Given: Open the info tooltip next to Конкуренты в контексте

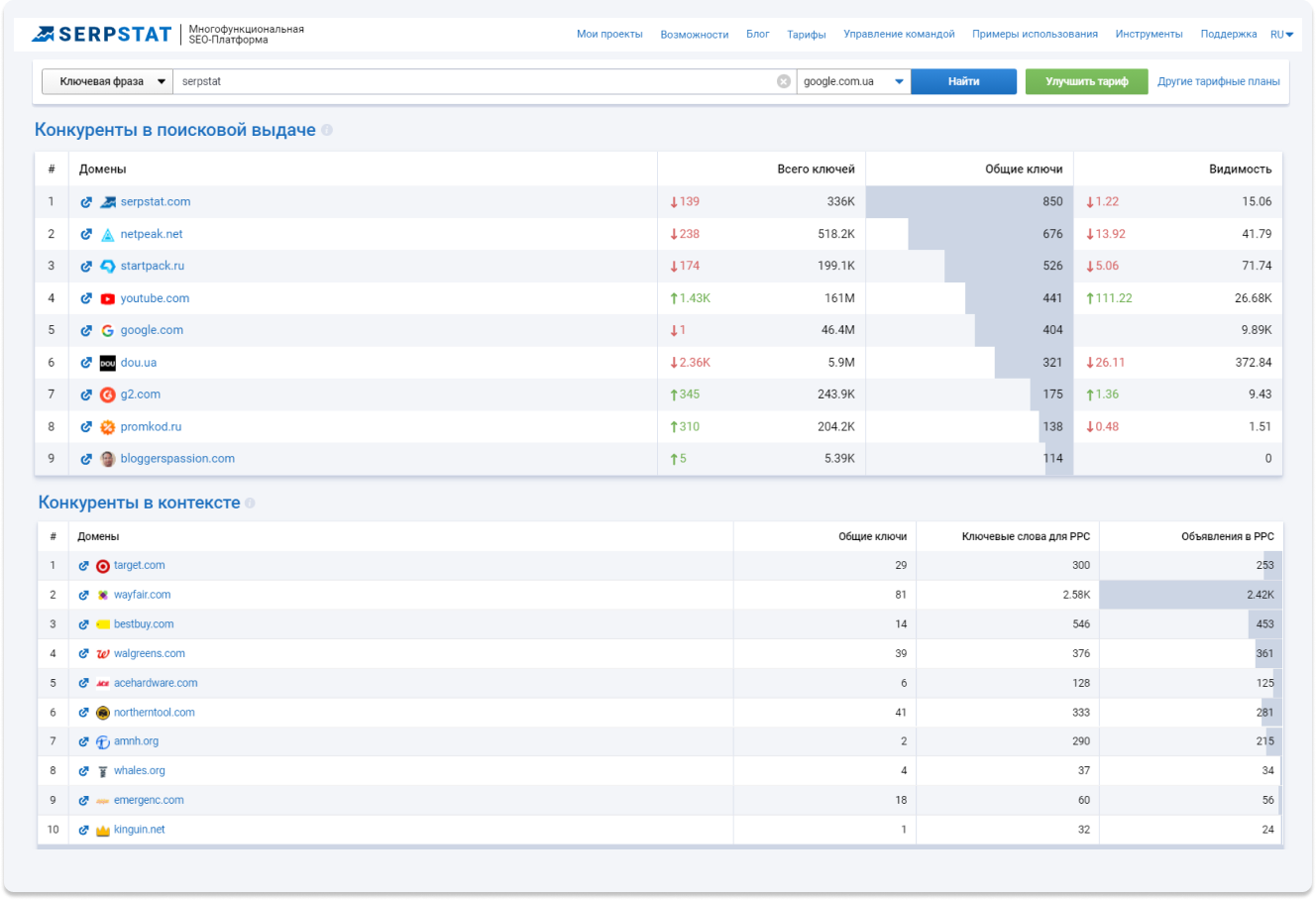Looking at the screenshot, I should click(x=250, y=503).
